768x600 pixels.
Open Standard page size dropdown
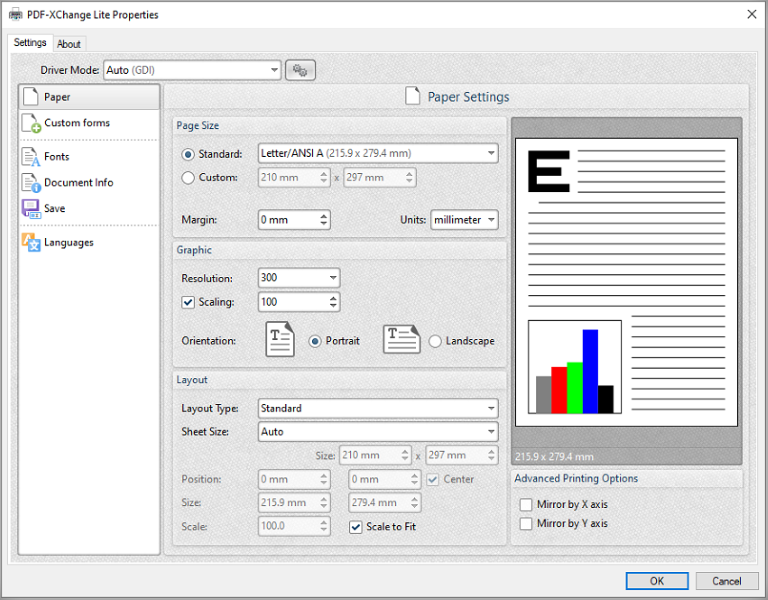pos(378,153)
